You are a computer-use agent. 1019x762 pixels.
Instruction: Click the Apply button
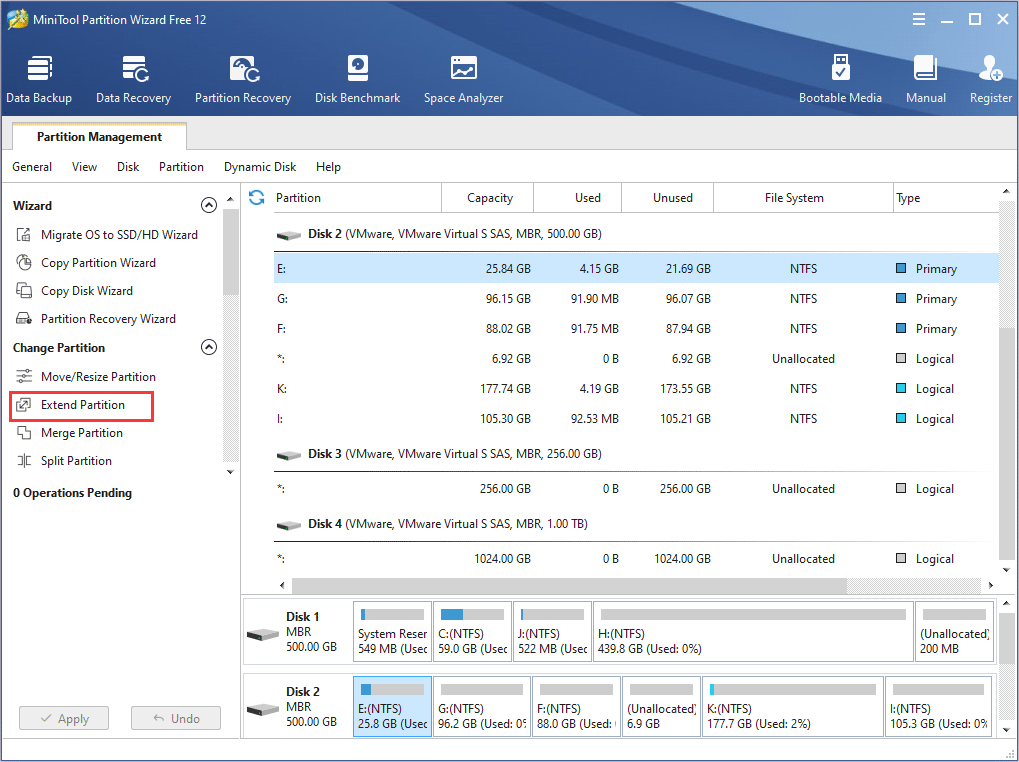point(64,718)
